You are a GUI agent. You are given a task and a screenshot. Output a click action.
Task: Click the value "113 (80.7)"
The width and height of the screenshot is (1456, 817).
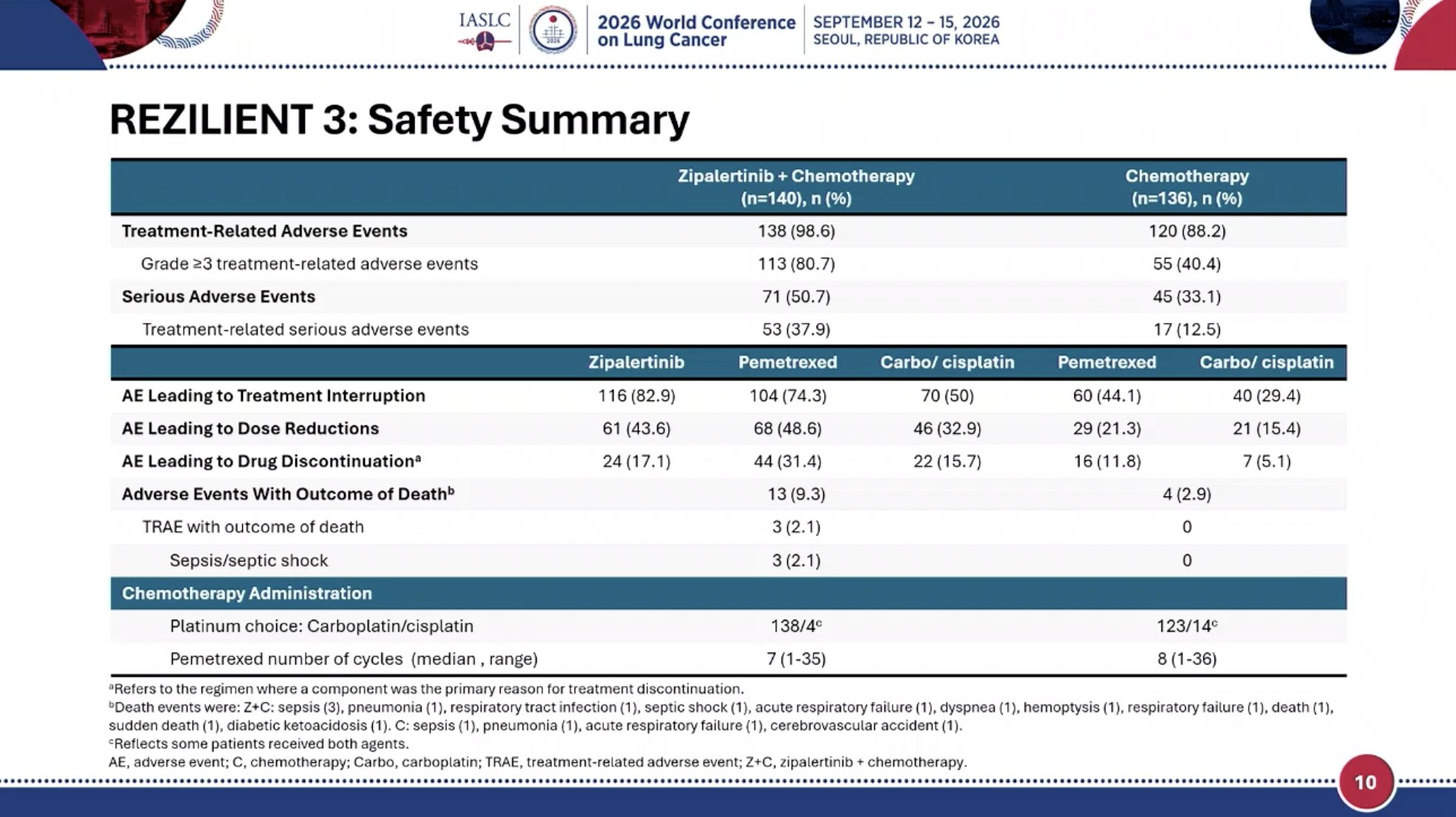click(796, 264)
